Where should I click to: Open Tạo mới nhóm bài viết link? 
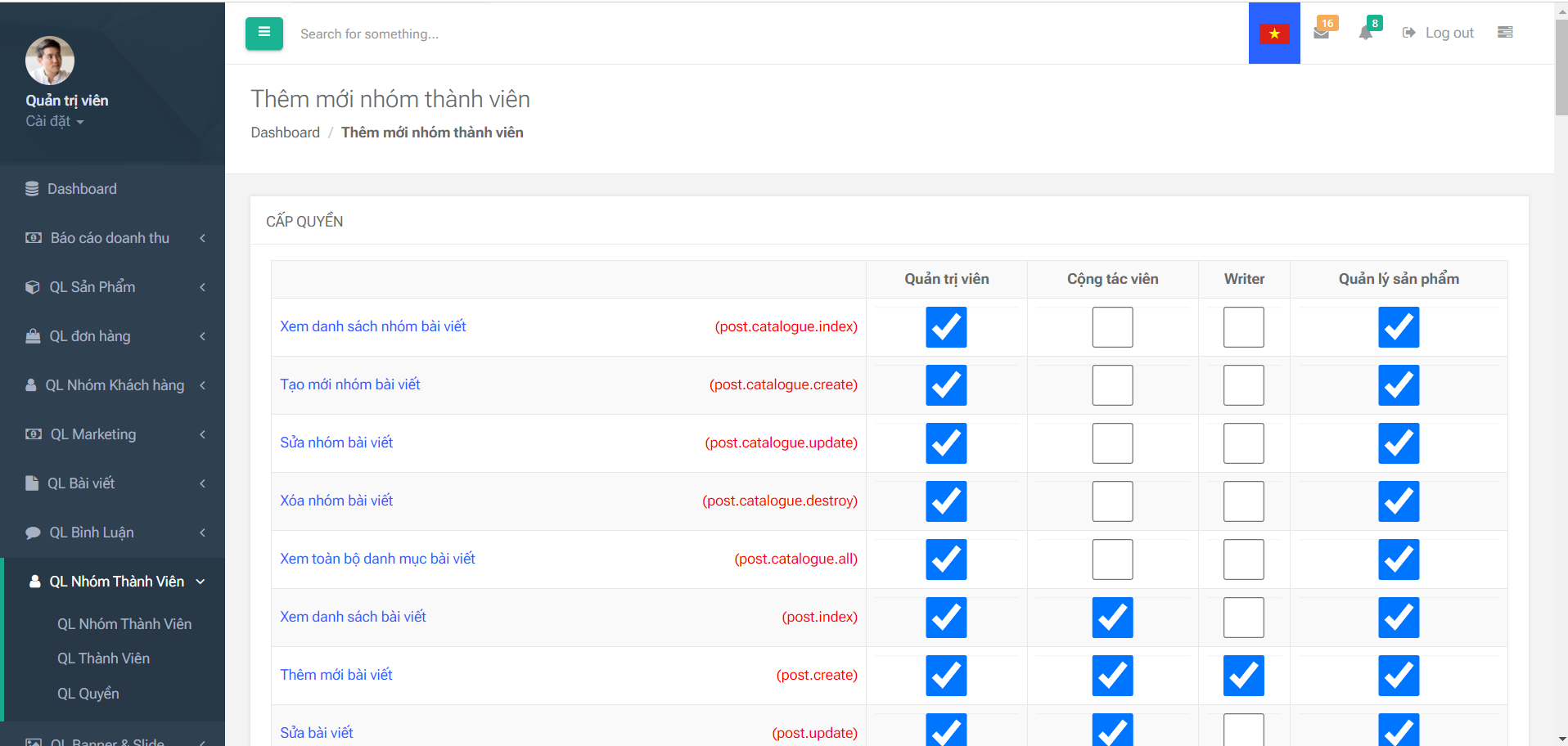[x=350, y=384]
